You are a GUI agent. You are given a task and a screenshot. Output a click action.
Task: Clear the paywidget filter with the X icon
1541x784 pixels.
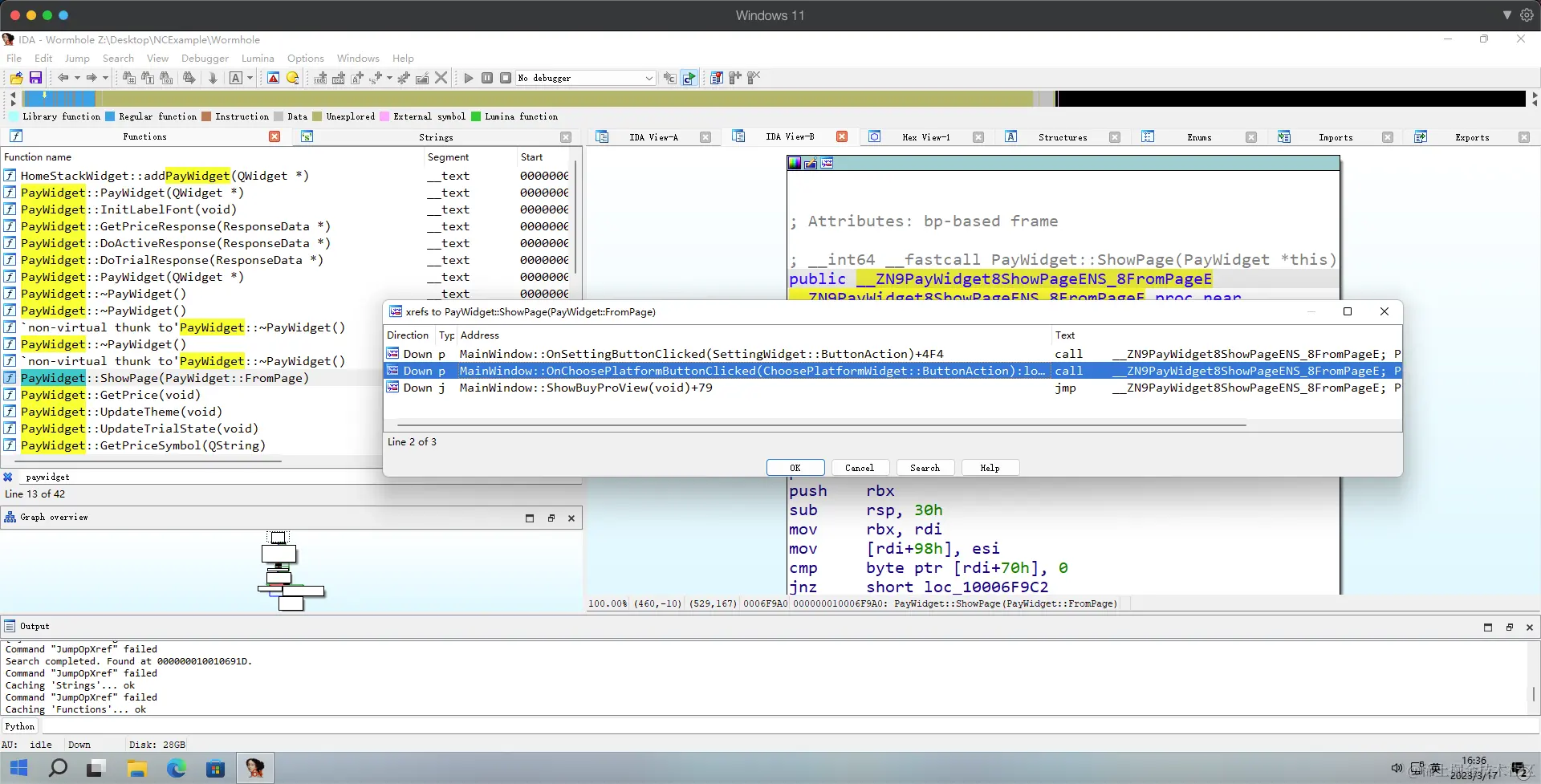coord(8,477)
